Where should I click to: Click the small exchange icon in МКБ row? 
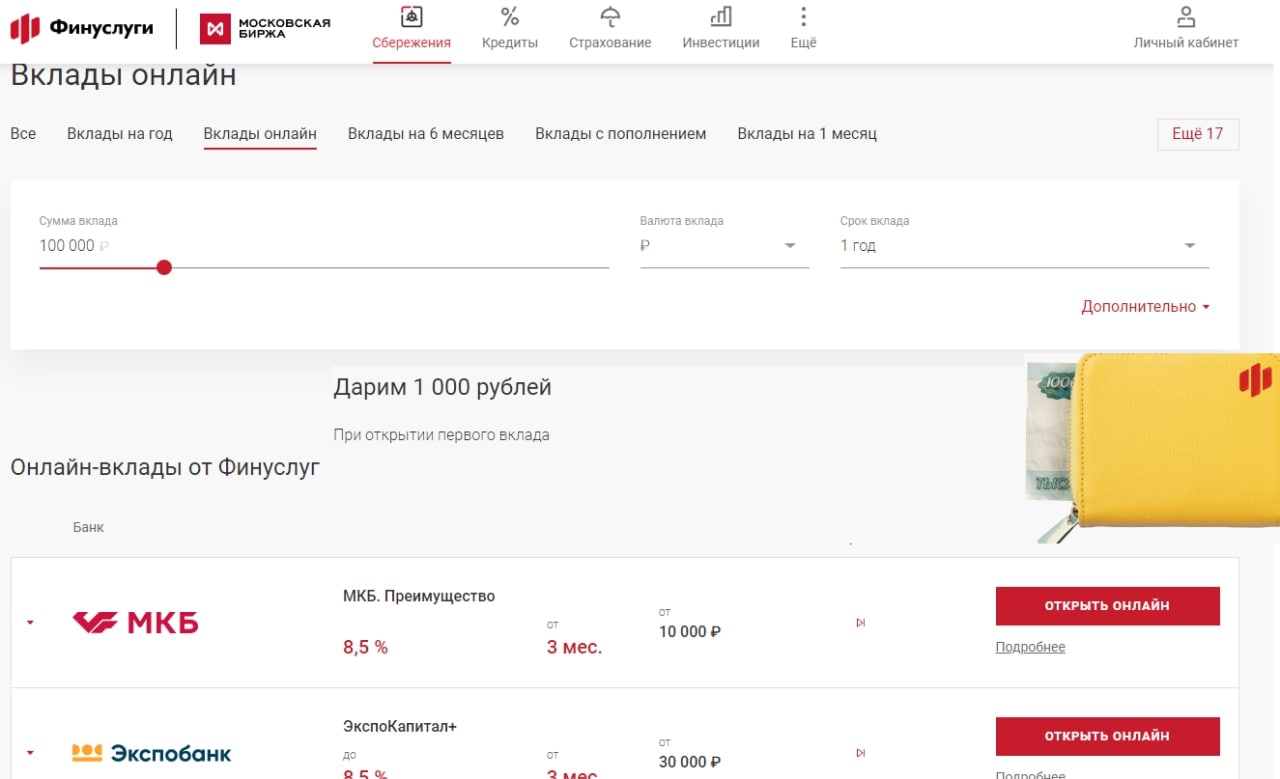coord(860,623)
